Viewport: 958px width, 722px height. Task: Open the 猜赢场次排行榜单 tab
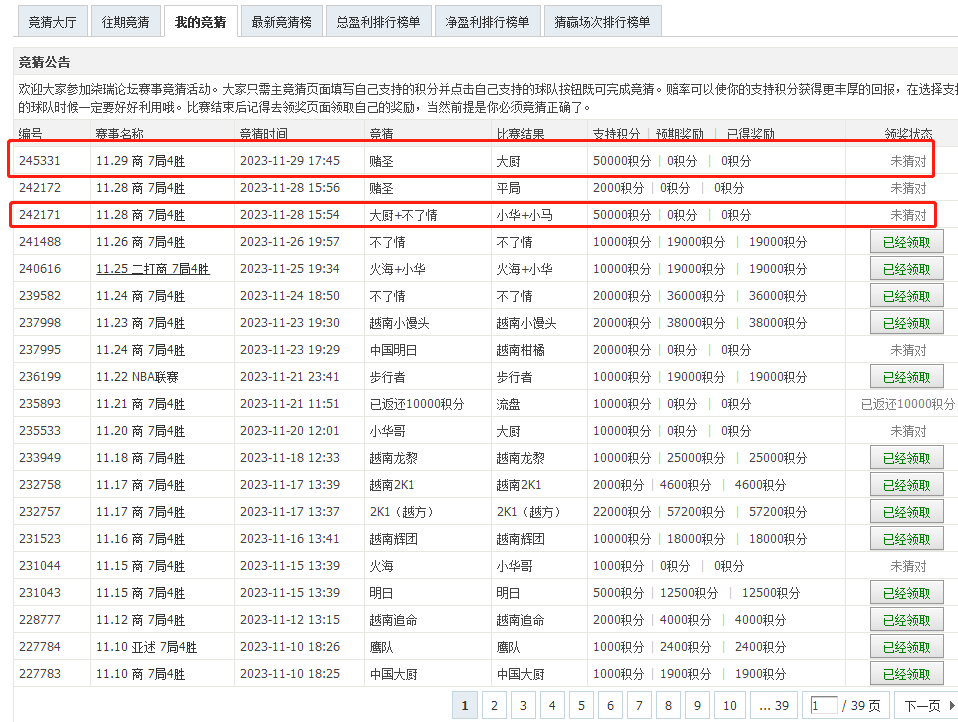point(602,22)
